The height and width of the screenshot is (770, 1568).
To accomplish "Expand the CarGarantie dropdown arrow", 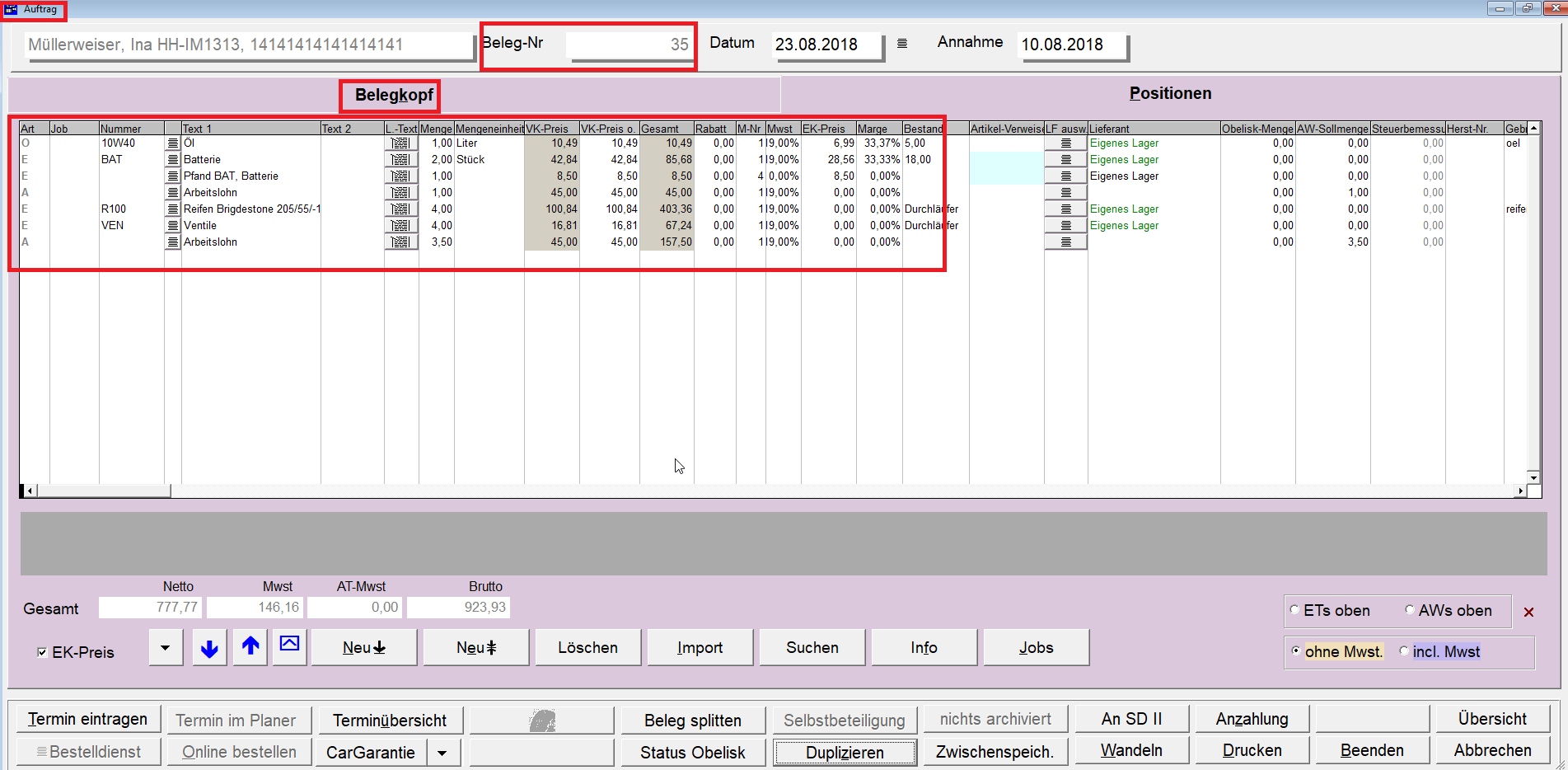I will point(443,753).
